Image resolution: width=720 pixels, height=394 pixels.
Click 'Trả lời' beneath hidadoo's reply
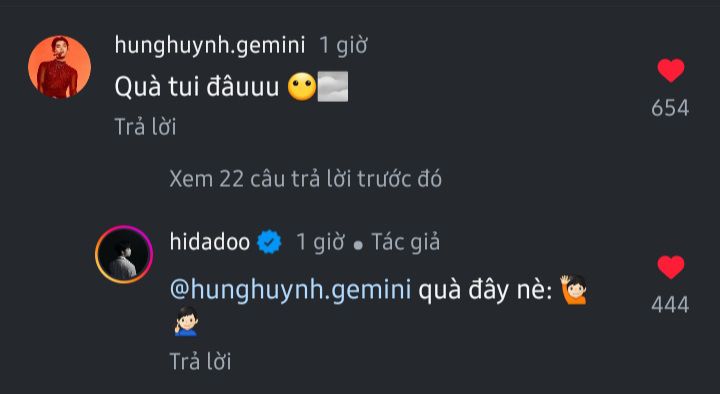pyautogui.click(x=200, y=361)
